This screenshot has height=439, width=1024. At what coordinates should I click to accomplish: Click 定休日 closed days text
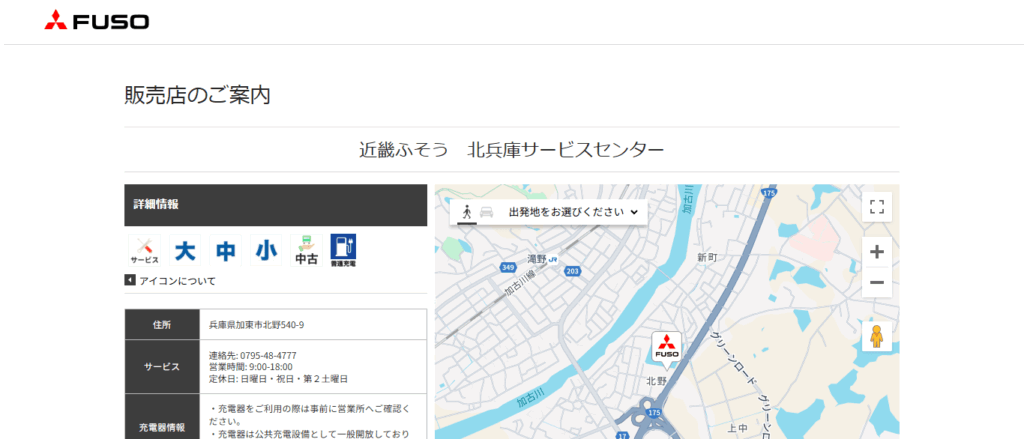click(x=278, y=379)
